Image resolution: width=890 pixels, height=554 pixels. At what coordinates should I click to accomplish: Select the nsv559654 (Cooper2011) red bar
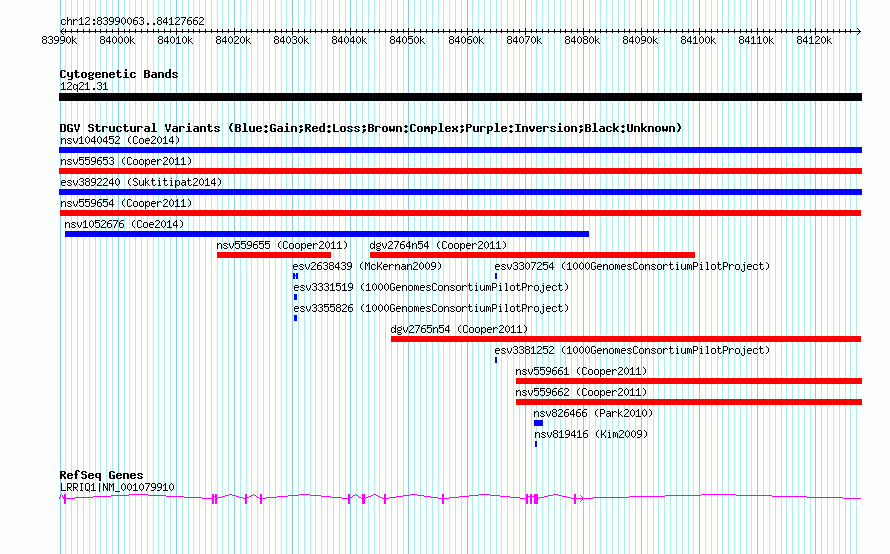pos(460,213)
